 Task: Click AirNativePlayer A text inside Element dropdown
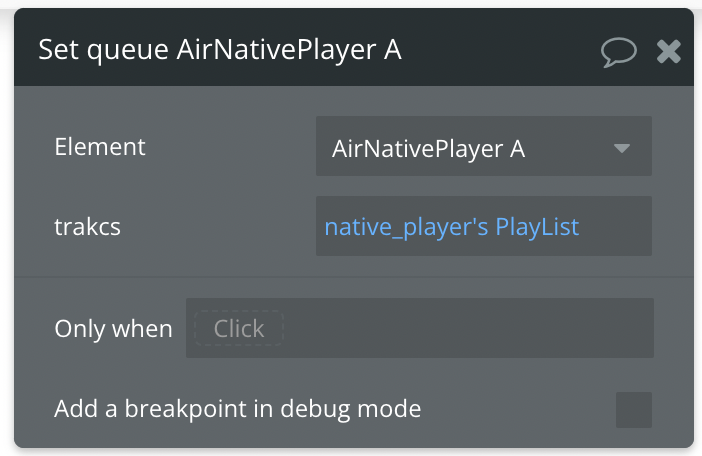[x=428, y=149]
